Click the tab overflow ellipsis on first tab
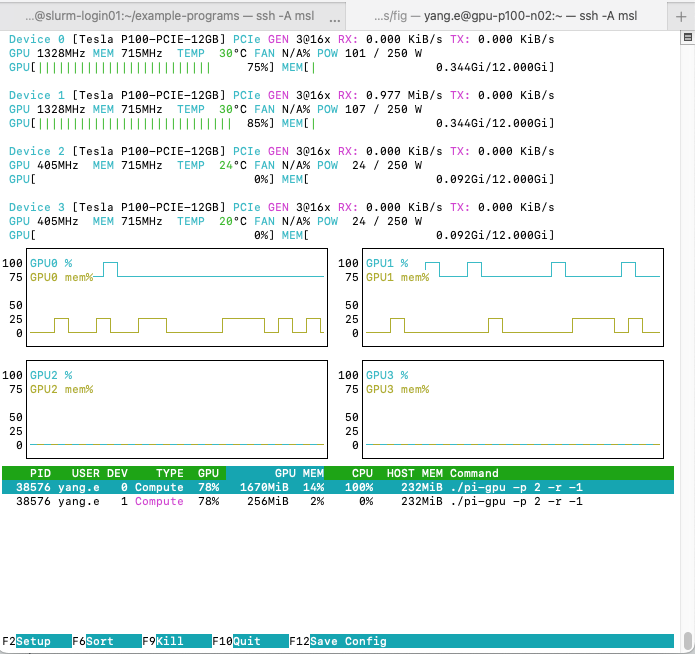Viewport: 695px width, 654px height. (x=335, y=19)
